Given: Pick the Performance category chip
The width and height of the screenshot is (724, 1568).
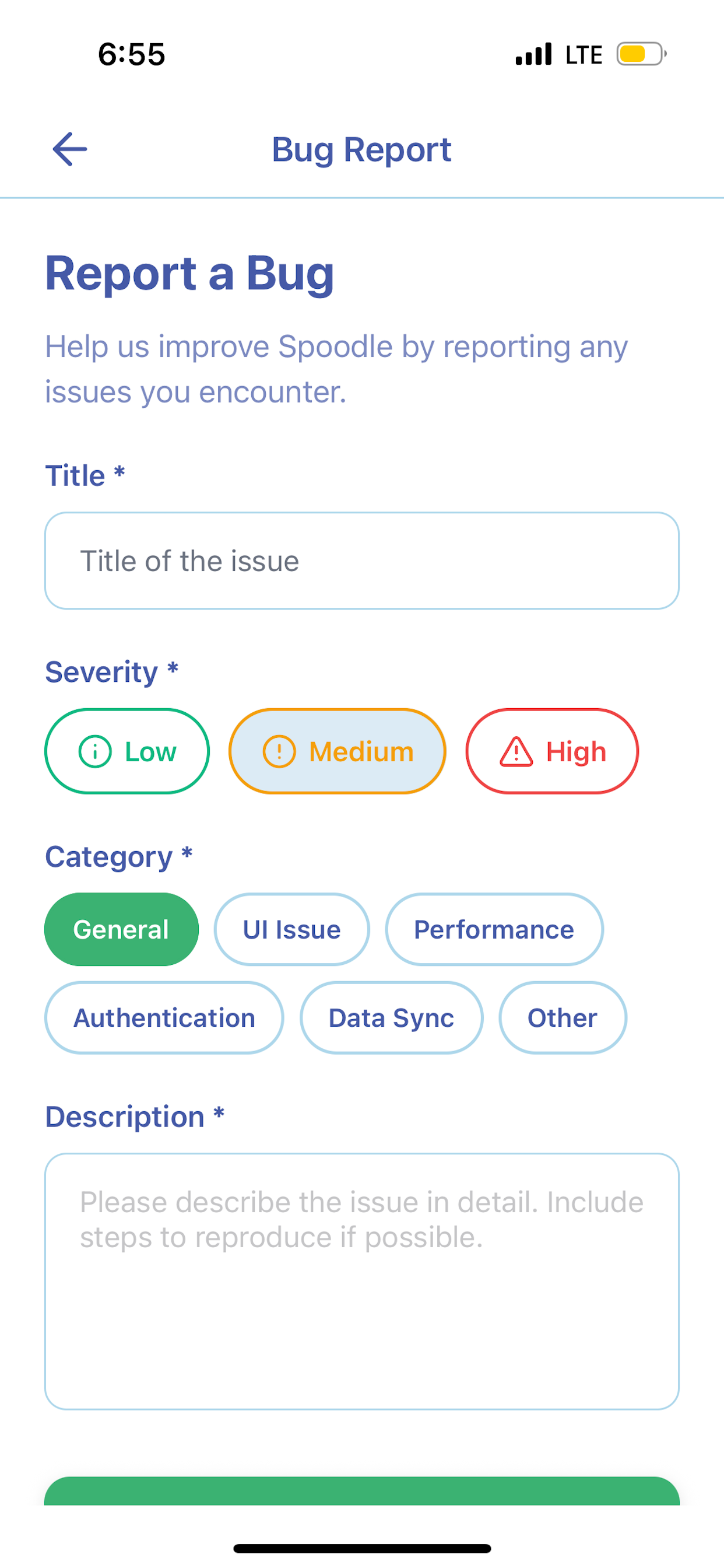Looking at the screenshot, I should pyautogui.click(x=494, y=929).
